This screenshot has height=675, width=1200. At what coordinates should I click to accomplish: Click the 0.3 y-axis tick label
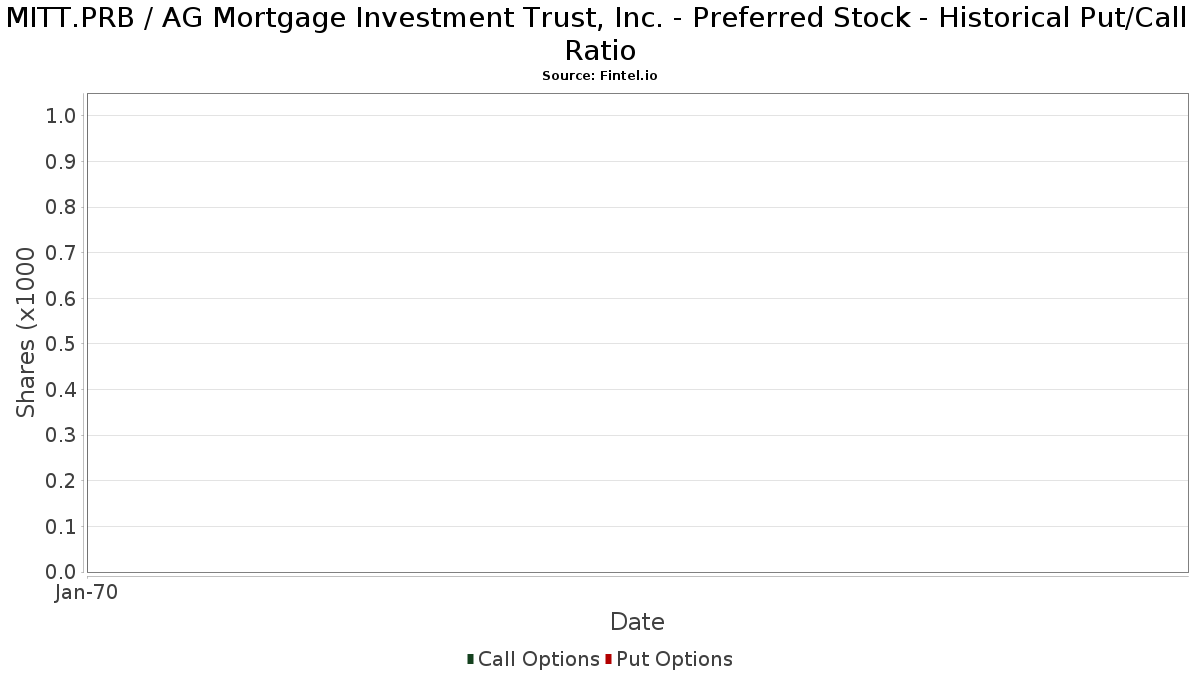pos(61,435)
